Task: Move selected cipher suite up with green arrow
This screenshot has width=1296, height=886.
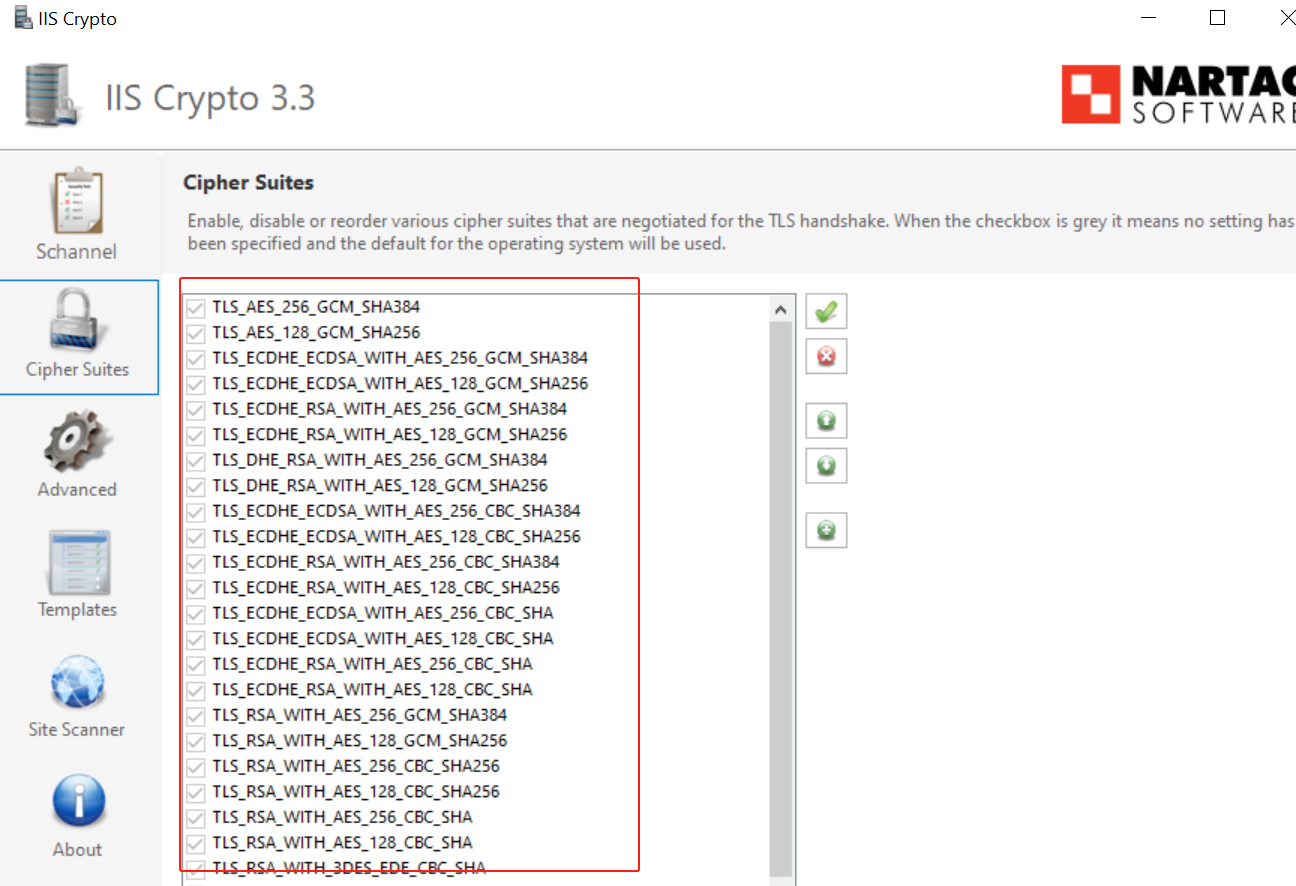Action: pos(826,421)
